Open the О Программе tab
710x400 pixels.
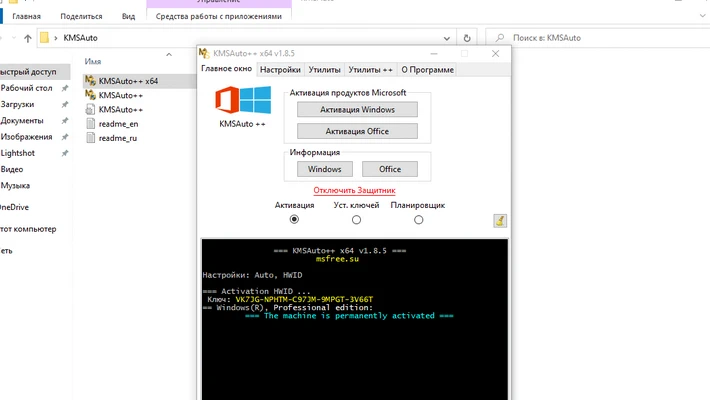[x=427, y=70]
